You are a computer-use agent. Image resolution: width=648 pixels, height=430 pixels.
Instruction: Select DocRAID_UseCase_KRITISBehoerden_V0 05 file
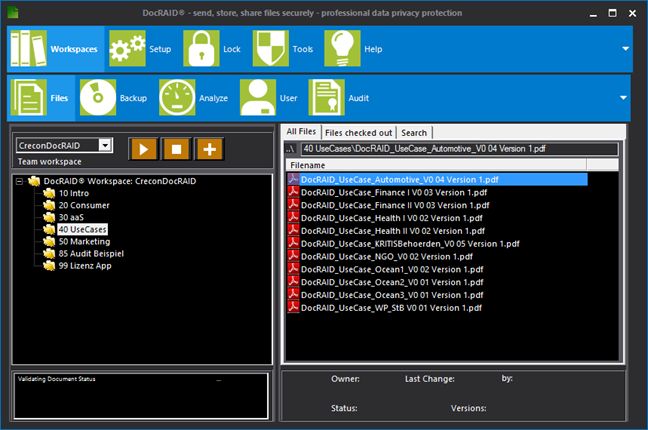[x=410, y=244]
